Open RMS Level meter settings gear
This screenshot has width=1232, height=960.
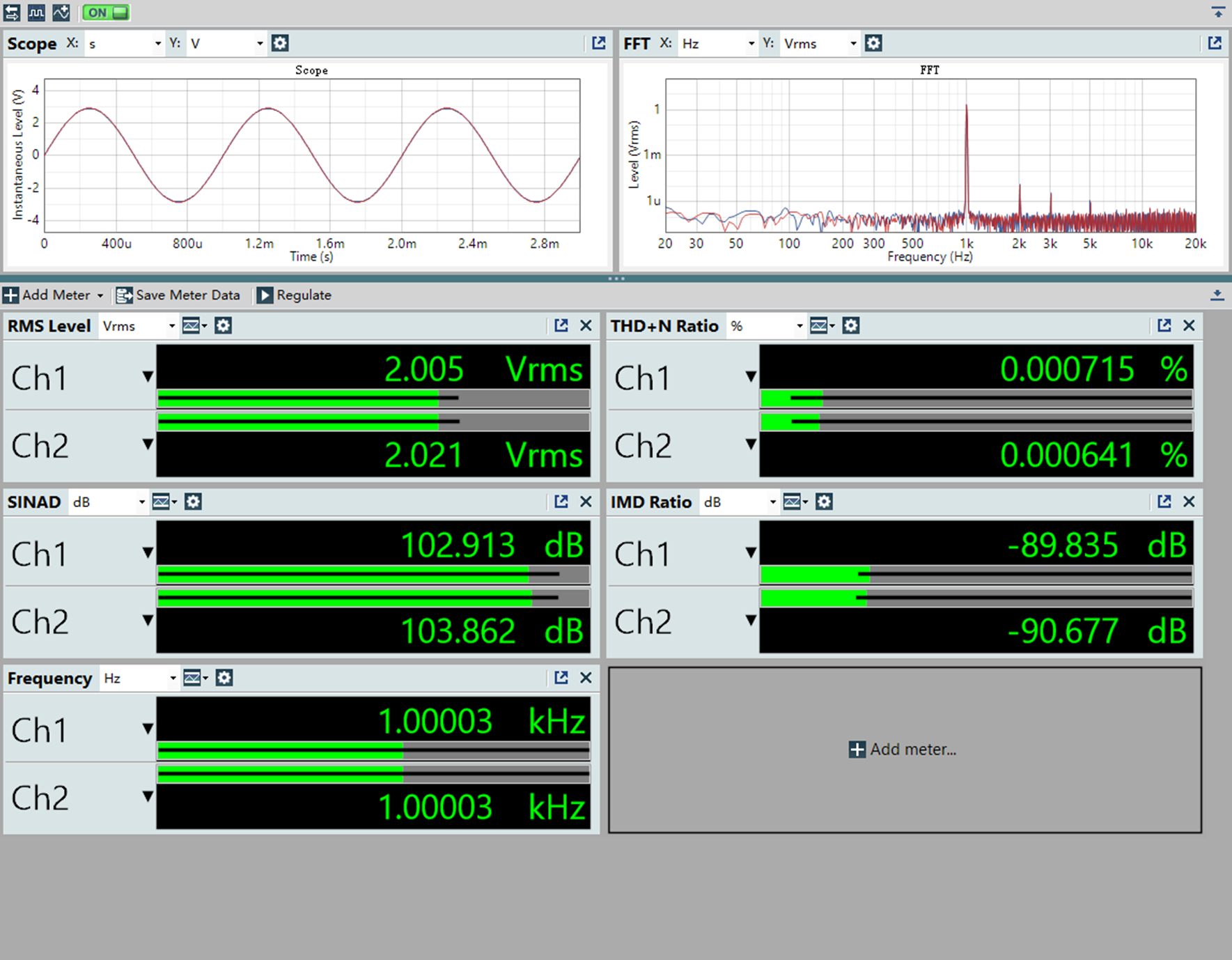point(223,325)
